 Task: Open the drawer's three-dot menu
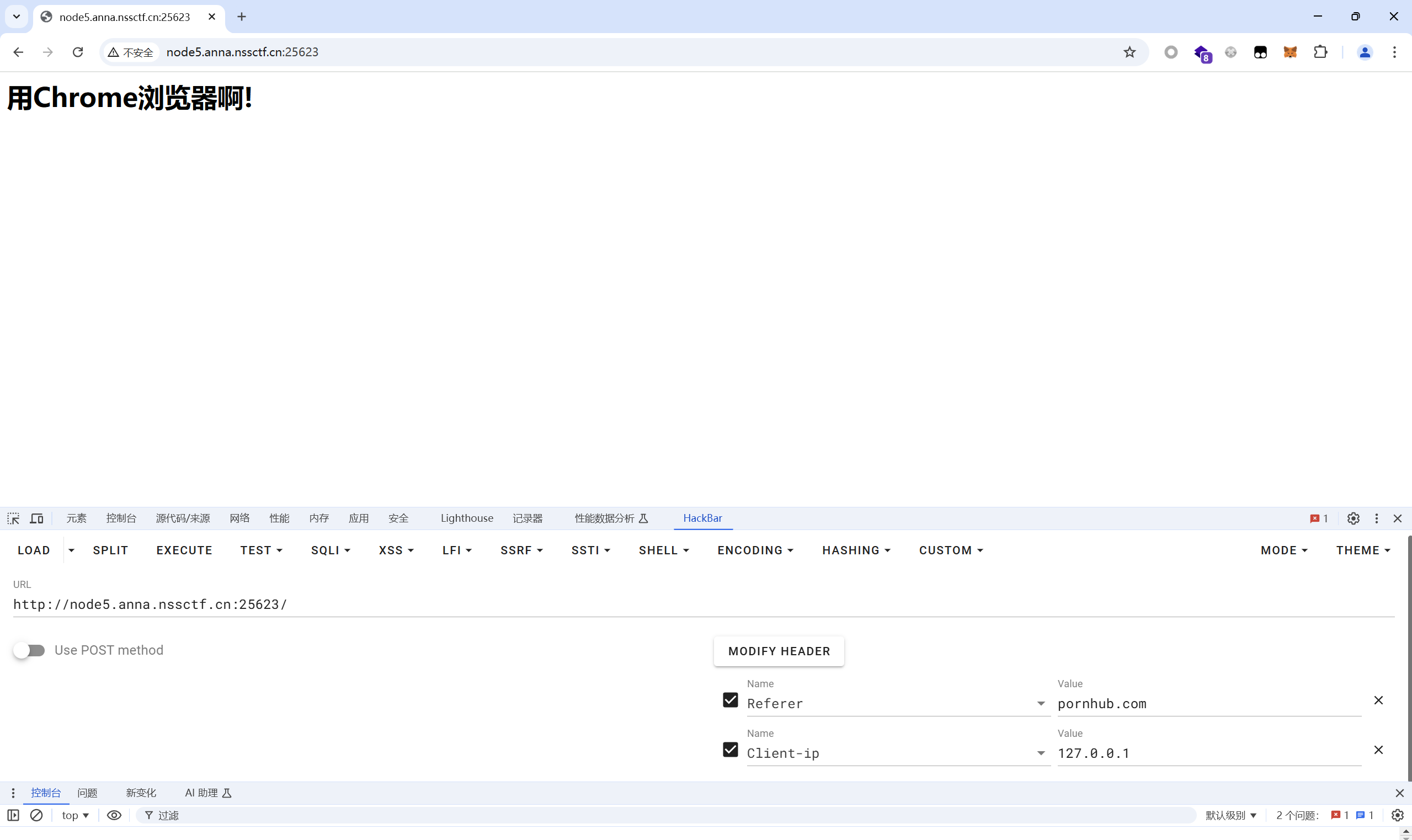(13, 793)
